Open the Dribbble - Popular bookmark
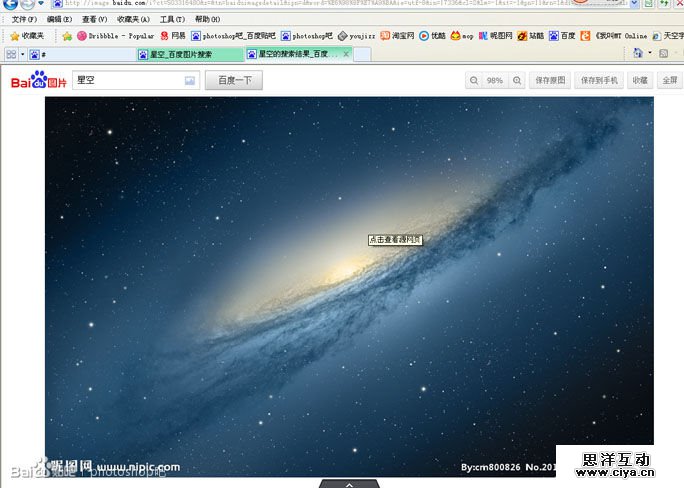 [x=116, y=36]
